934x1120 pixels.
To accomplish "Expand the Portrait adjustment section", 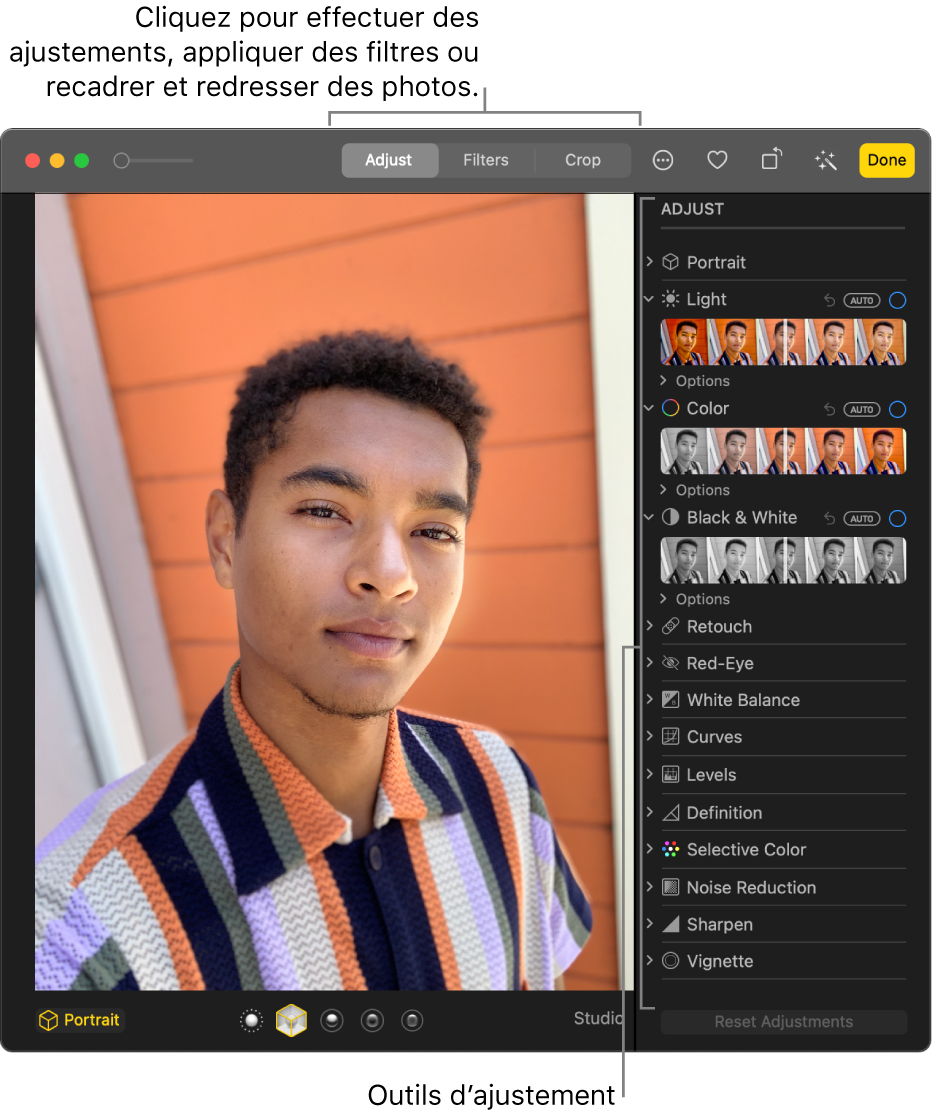I will 649,261.
